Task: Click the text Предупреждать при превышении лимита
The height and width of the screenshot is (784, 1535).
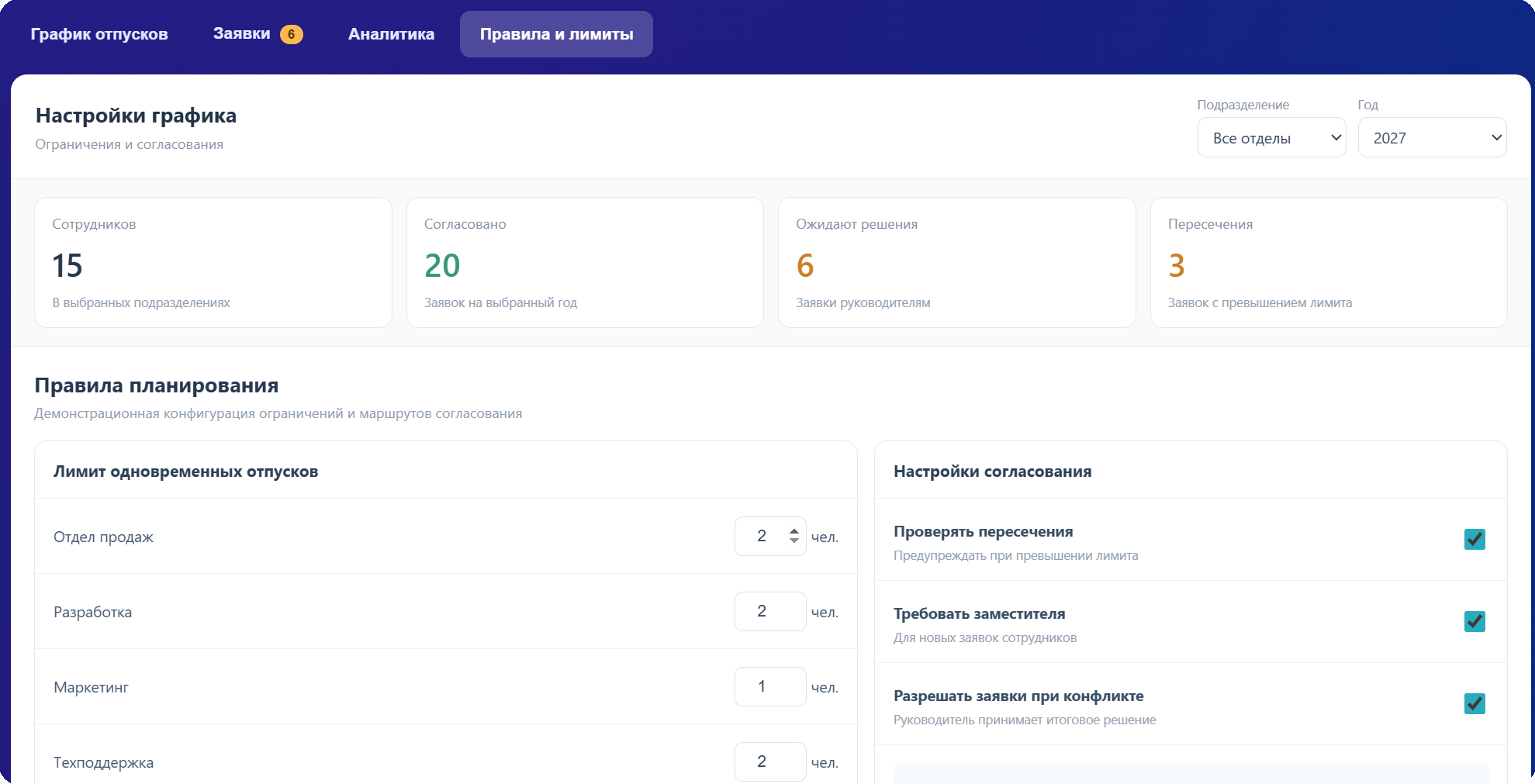Action: click(x=1016, y=556)
